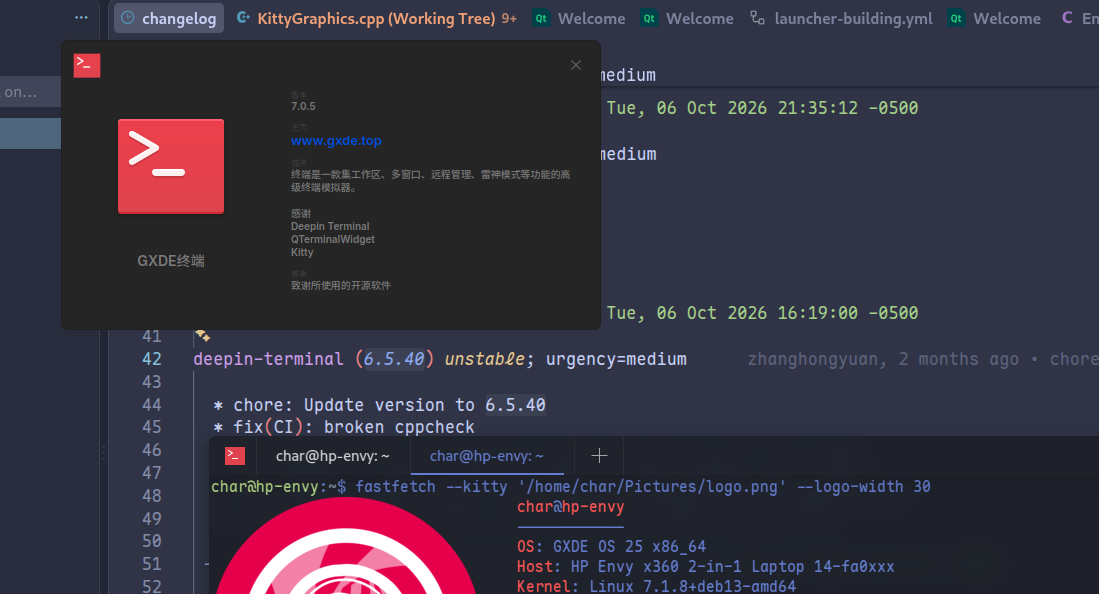
Task: Click the OS: GXDE OS 25 line
Action: (612, 546)
